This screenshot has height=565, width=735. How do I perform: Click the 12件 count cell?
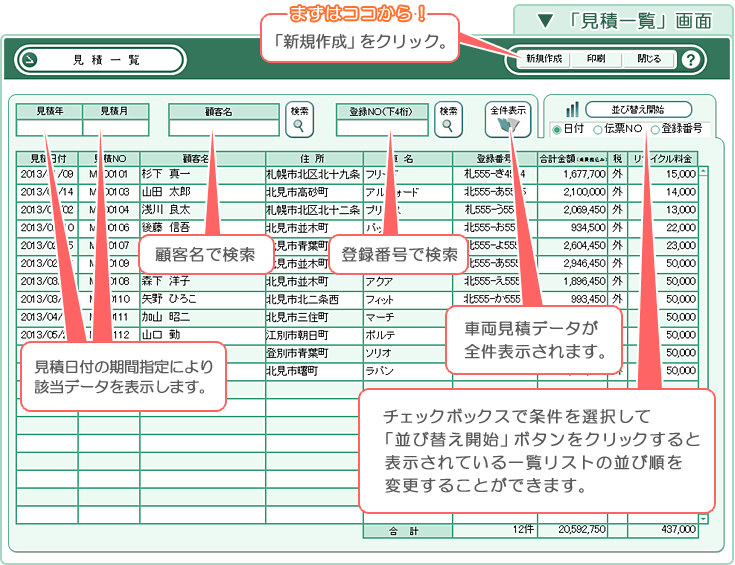pyautogui.click(x=495, y=530)
